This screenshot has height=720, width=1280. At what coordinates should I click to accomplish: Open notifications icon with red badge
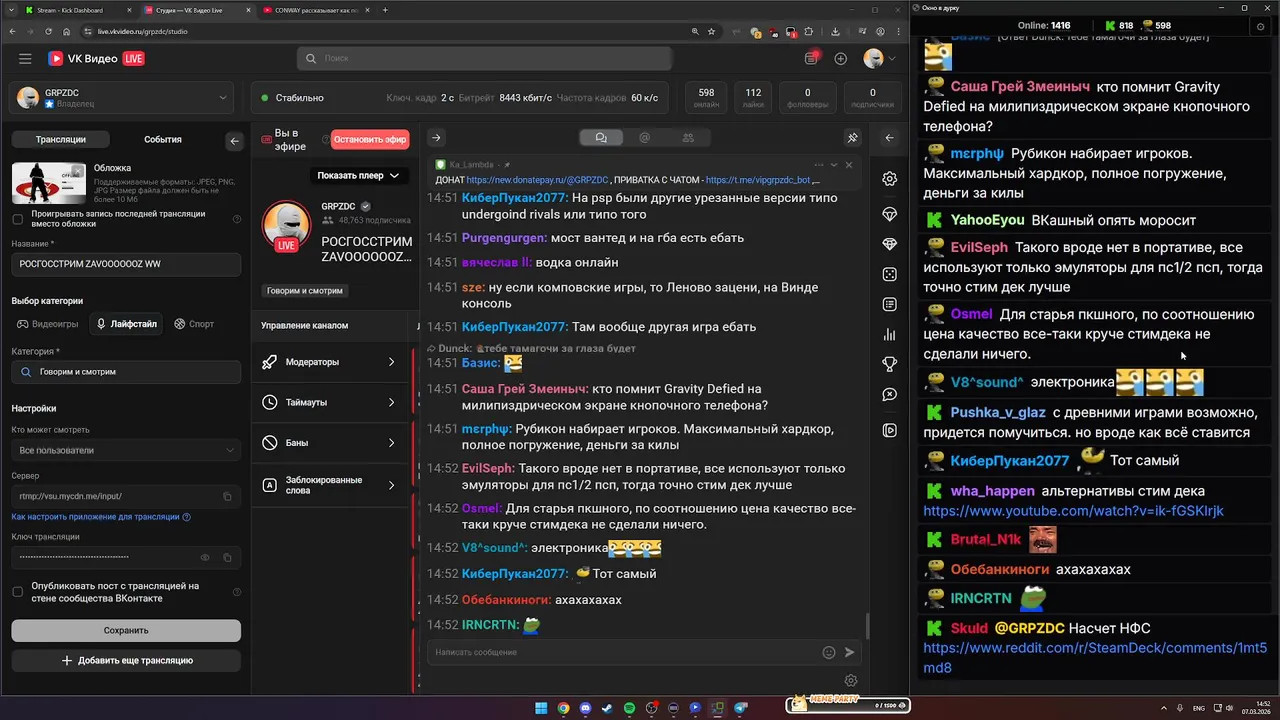coord(812,58)
